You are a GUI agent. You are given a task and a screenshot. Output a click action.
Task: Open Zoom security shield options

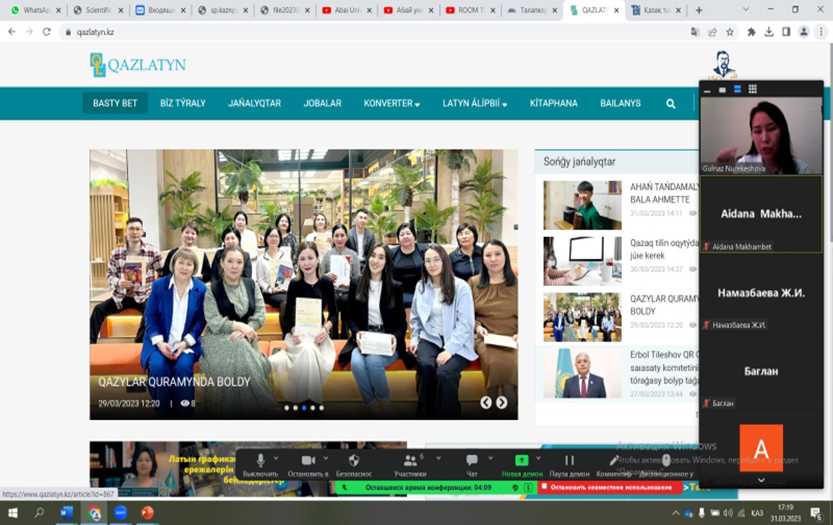tap(354, 461)
